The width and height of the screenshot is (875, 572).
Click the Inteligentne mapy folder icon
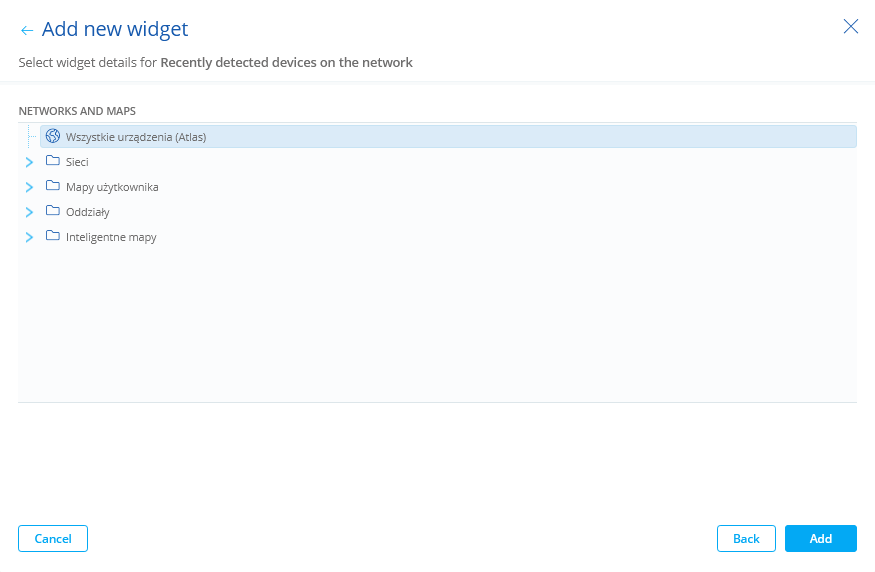click(53, 237)
